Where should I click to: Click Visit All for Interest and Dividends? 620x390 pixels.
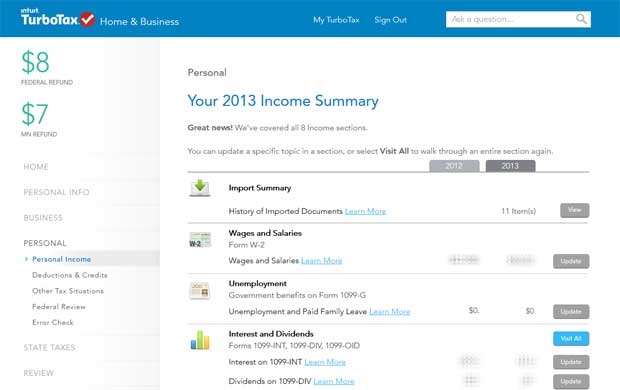click(571, 339)
